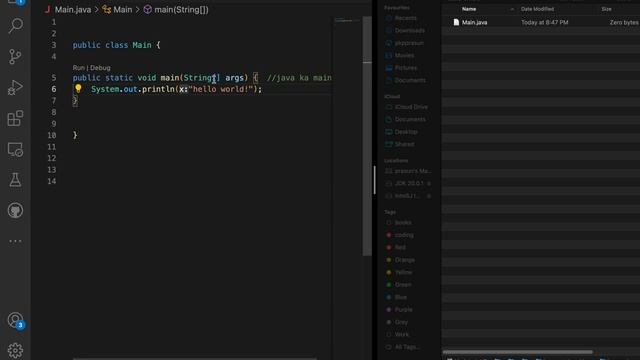The height and width of the screenshot is (360, 640).
Task: Open All Tags… in the Finder sidebar
Action: [x=407, y=347]
